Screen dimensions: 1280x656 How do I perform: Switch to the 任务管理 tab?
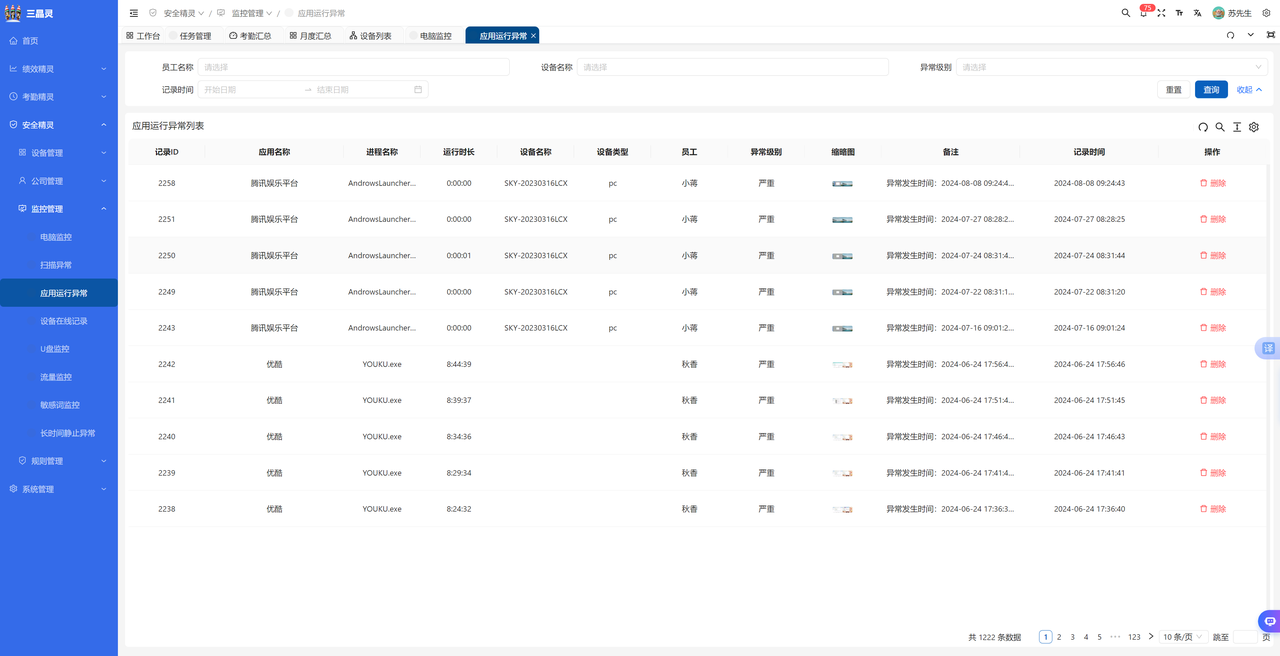pos(195,34)
